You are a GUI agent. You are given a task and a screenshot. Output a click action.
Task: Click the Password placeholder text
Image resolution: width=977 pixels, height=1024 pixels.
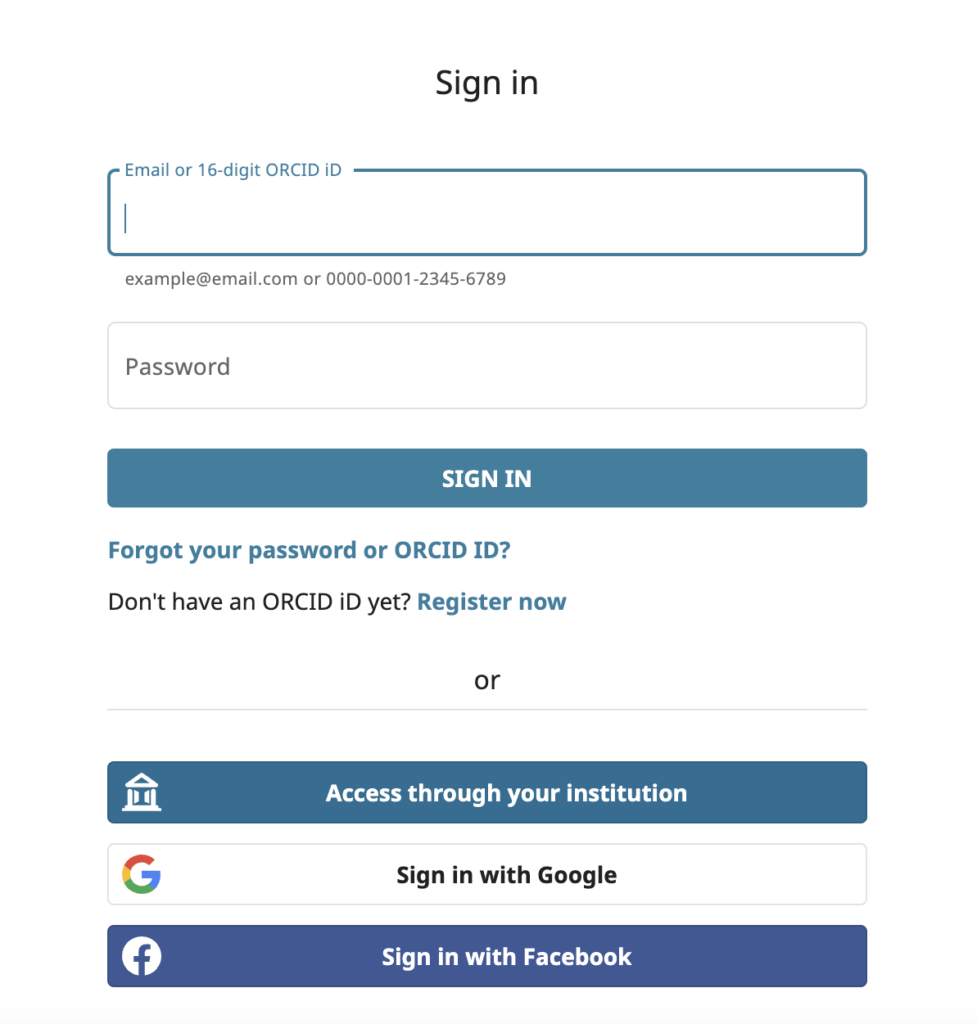[x=177, y=366]
